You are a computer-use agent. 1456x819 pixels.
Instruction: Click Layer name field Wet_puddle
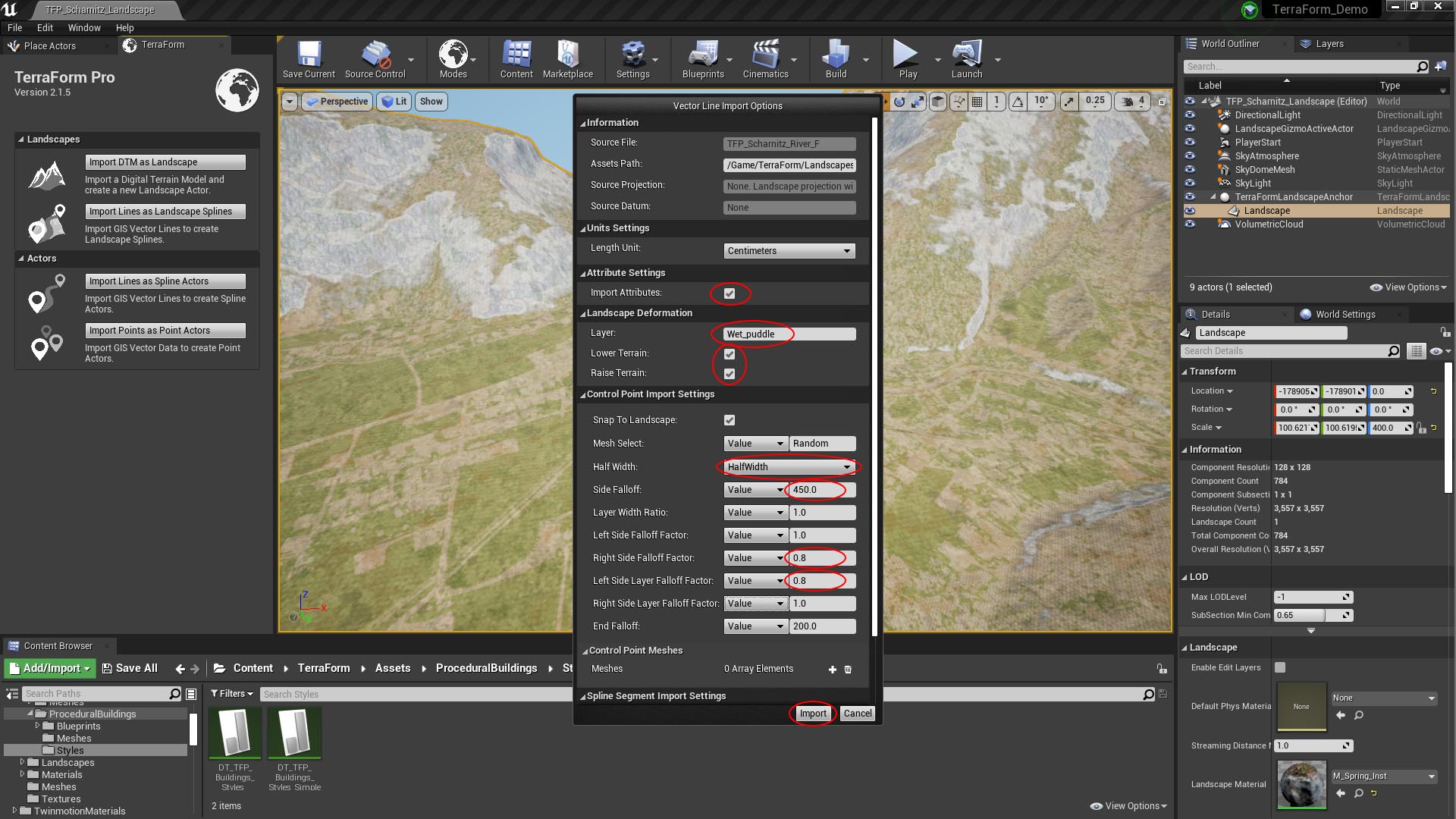pos(789,334)
